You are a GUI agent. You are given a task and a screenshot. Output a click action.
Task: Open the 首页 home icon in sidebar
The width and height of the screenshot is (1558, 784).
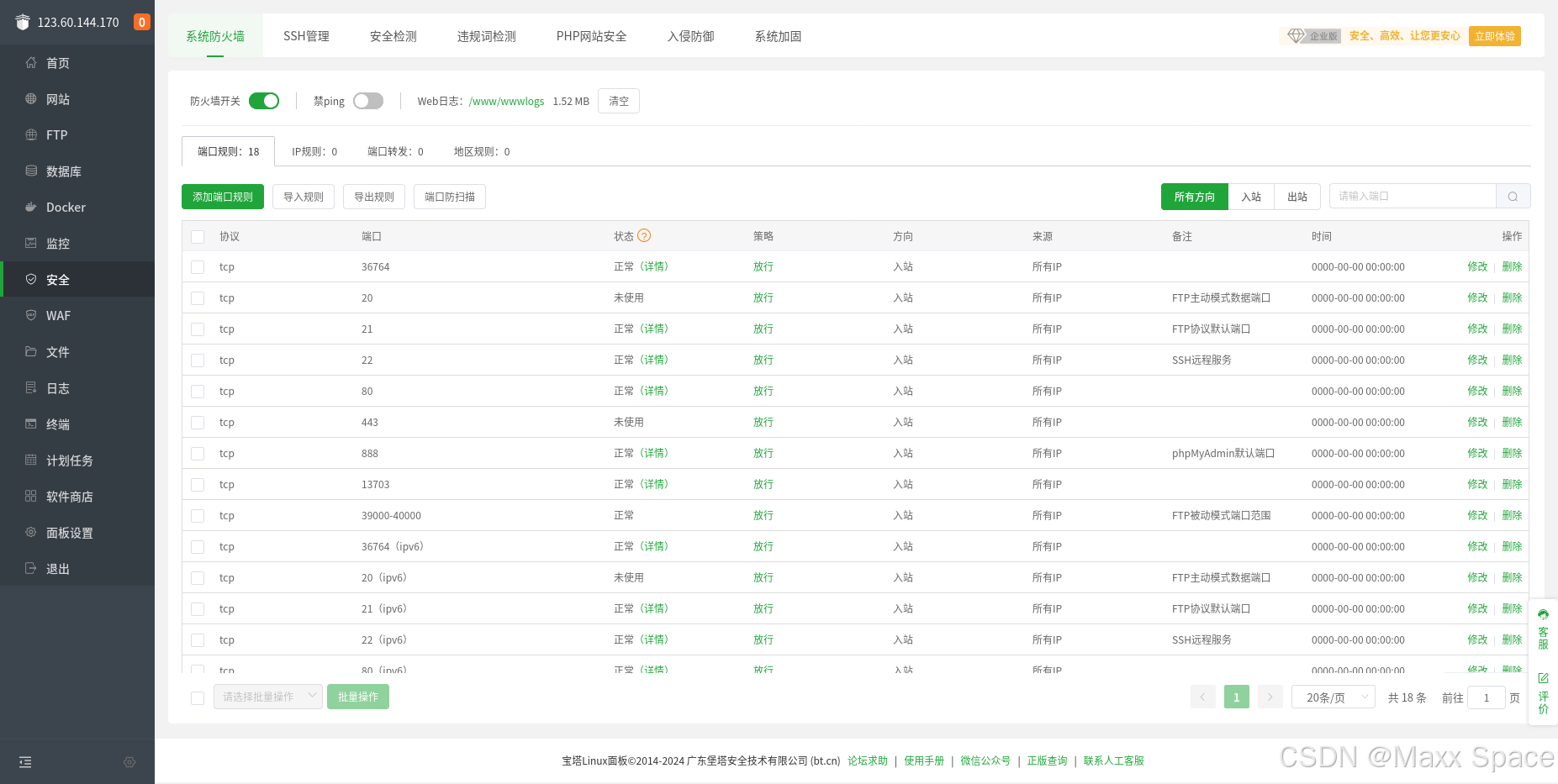click(31, 63)
